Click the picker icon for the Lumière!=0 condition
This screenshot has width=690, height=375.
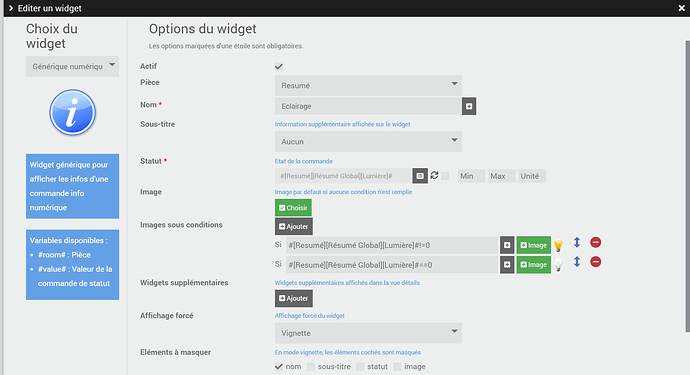(x=507, y=245)
